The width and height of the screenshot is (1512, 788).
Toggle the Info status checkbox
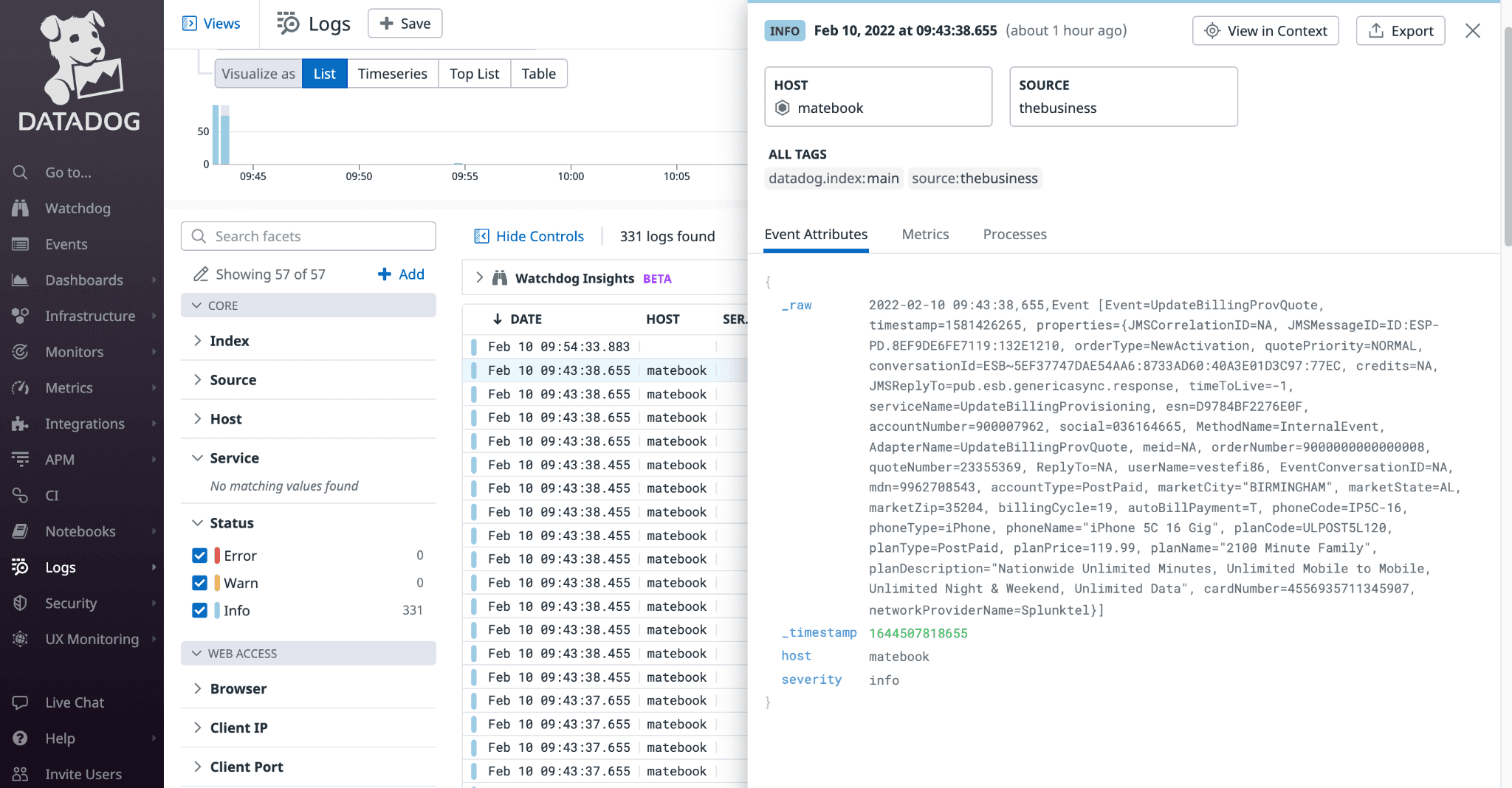point(199,610)
